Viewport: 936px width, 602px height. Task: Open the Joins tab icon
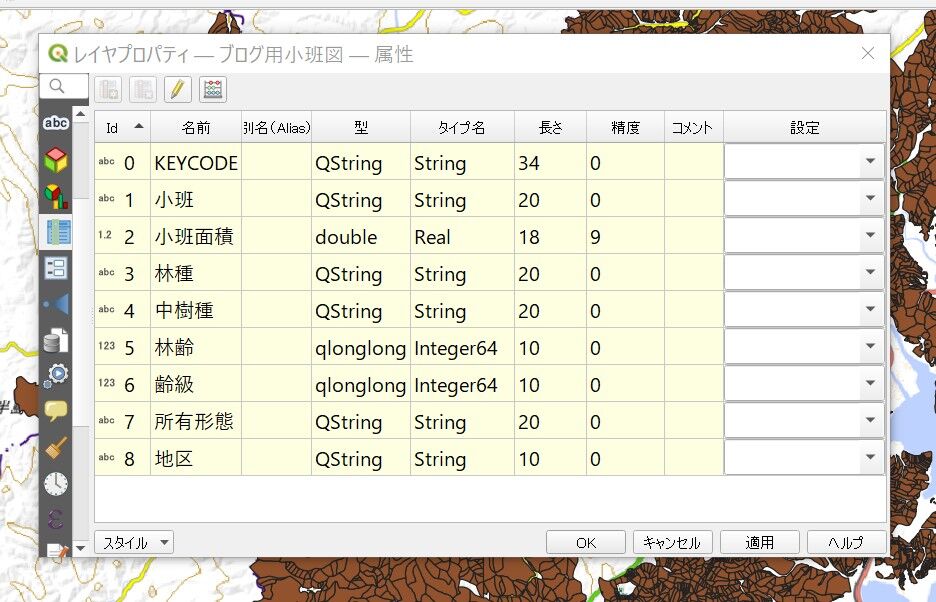click(56, 305)
